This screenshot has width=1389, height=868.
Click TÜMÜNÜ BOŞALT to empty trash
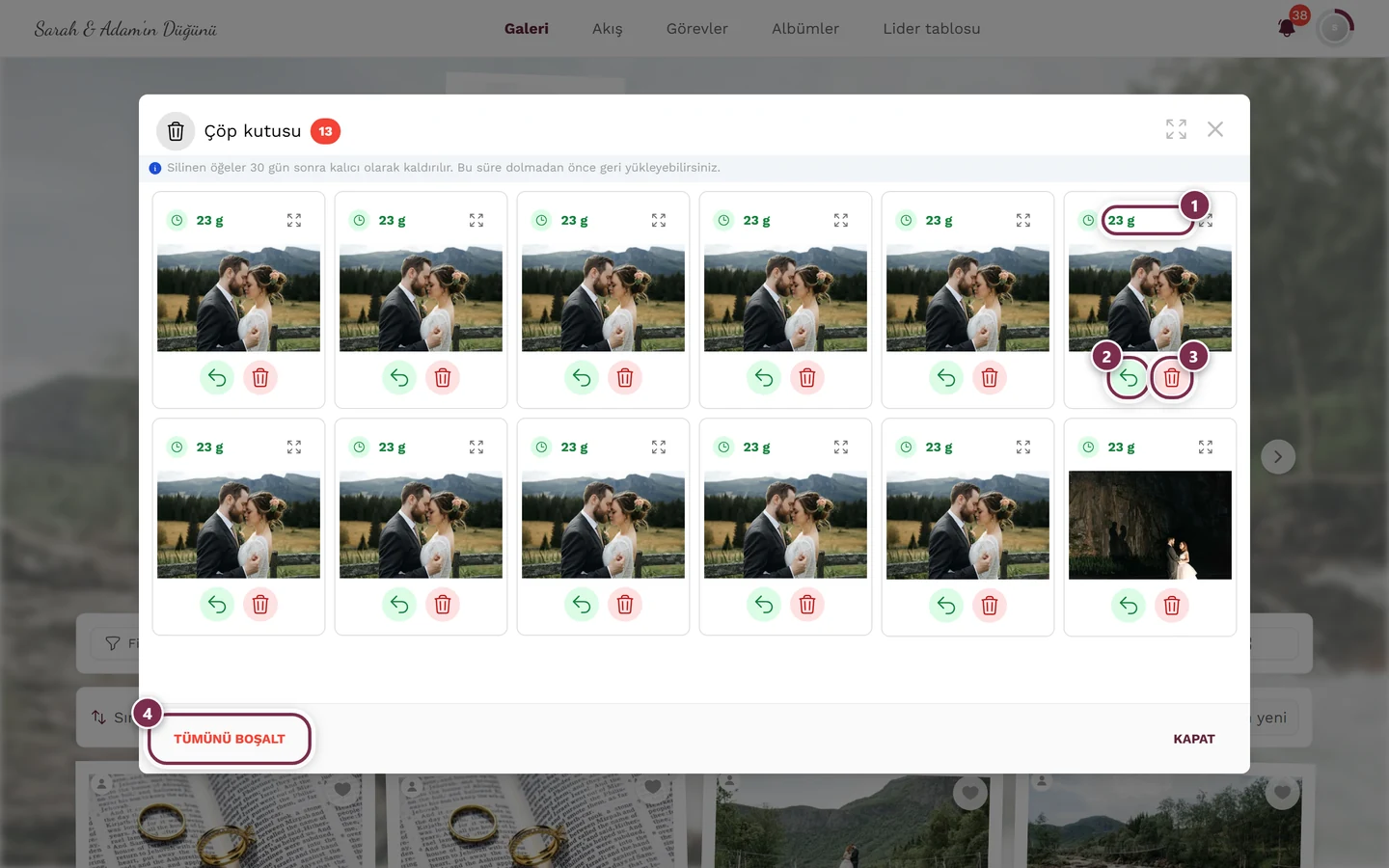point(230,739)
